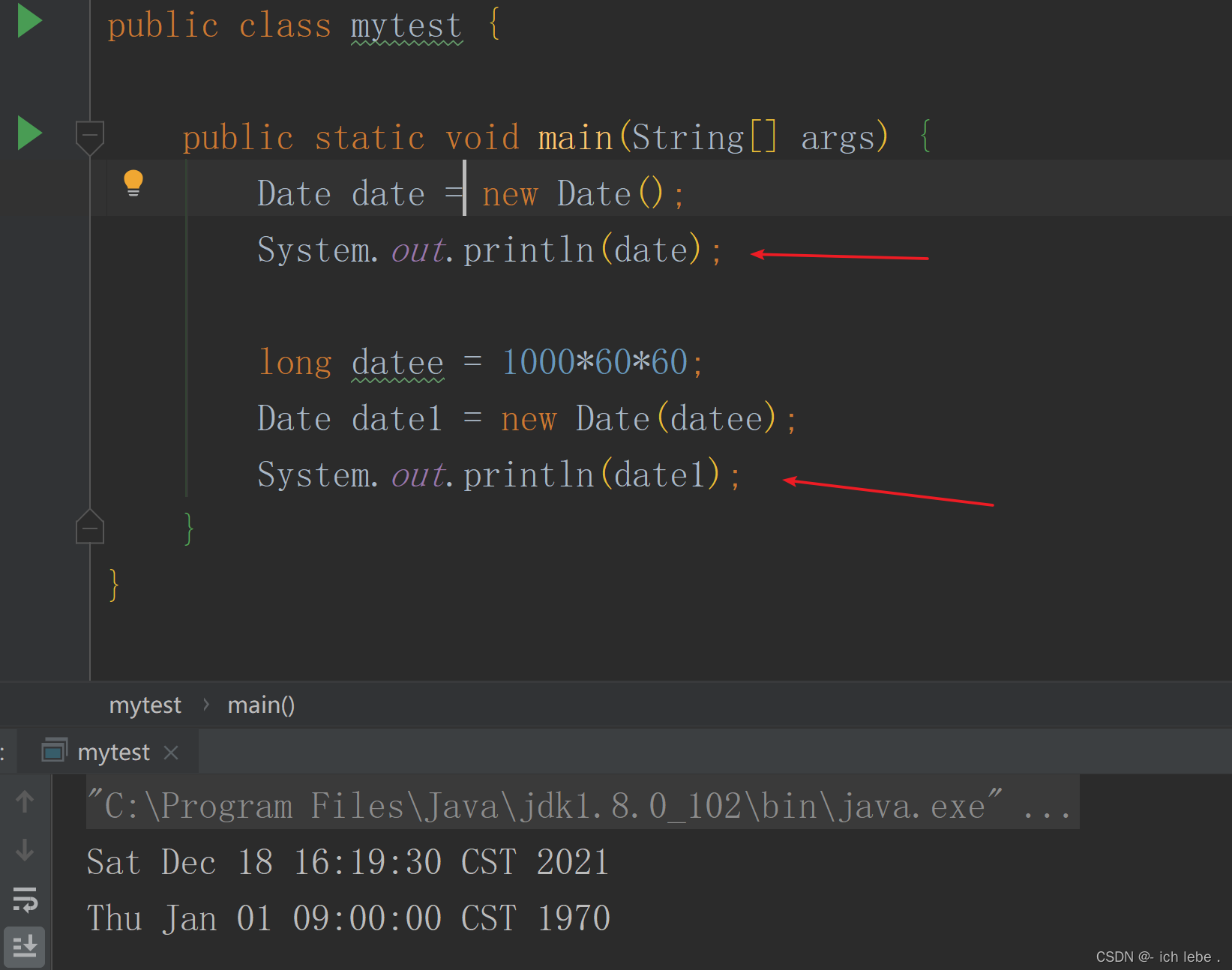Click the console window icon on the mytest tab
The image size is (1232, 970).
[x=54, y=750]
